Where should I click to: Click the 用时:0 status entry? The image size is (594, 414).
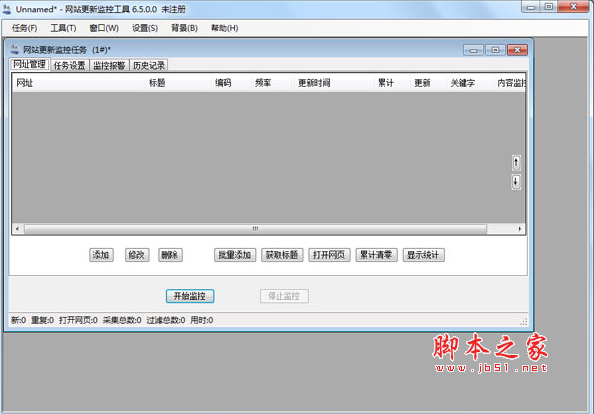point(202,320)
